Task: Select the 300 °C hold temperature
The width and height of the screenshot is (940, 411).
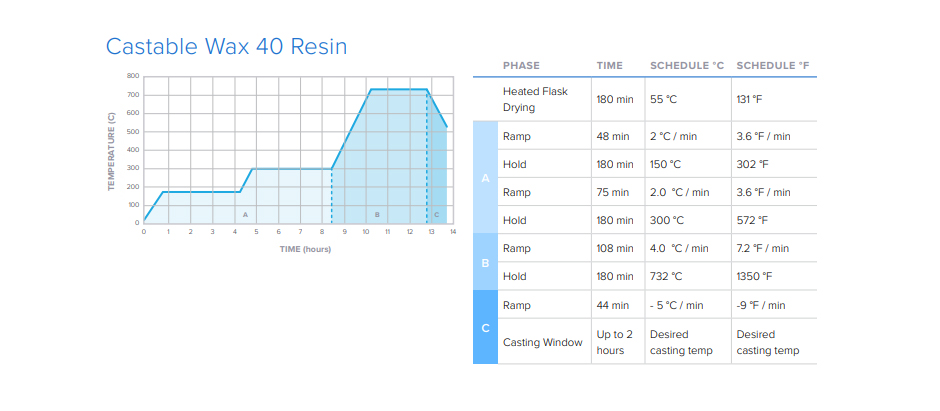Action: point(667,220)
